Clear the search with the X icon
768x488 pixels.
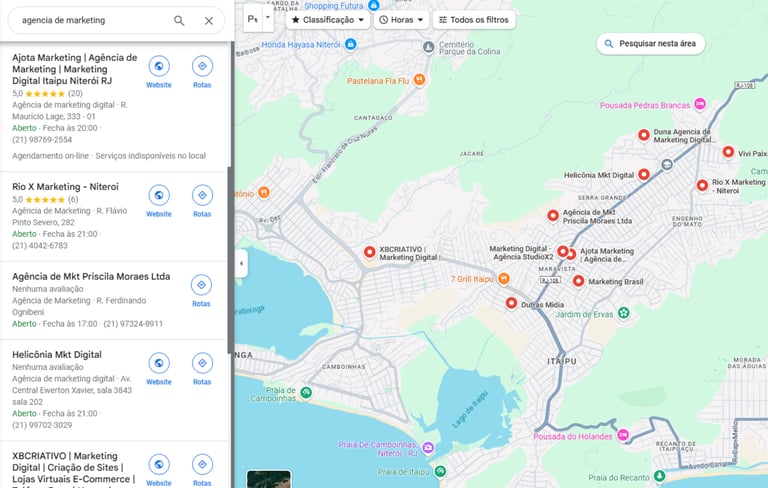click(209, 21)
